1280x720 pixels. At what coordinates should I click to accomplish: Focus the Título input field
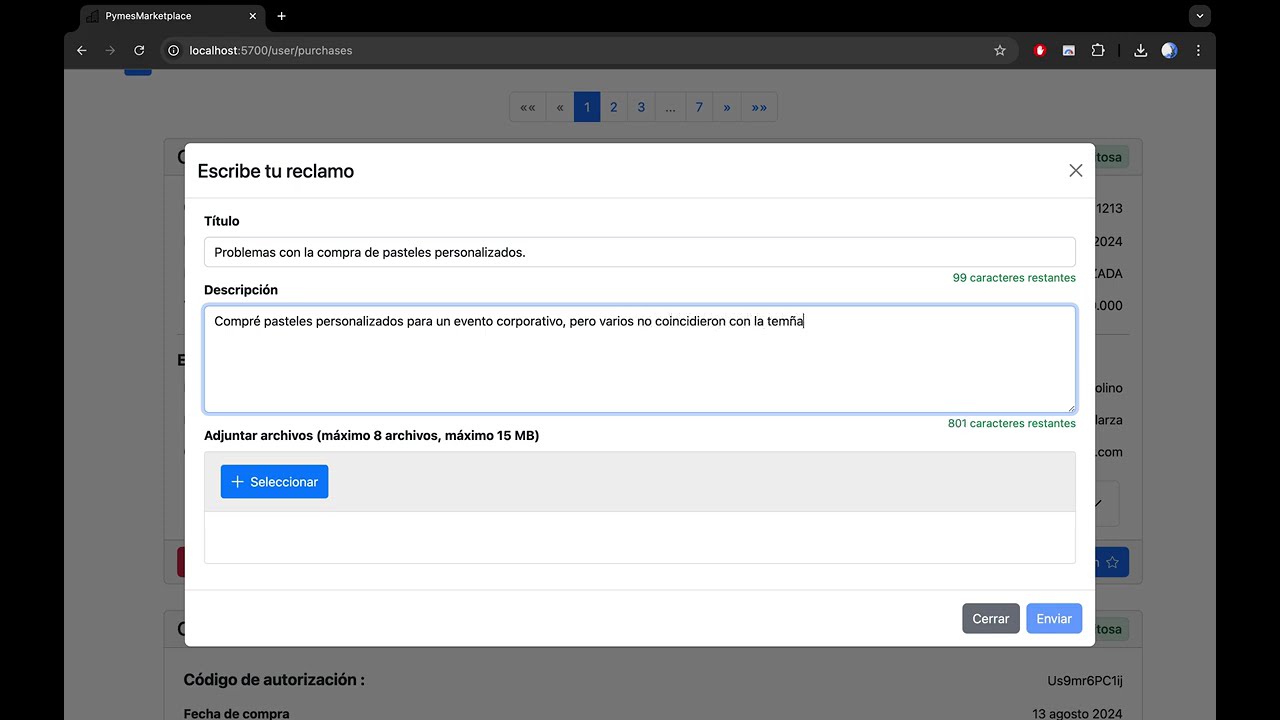click(640, 252)
